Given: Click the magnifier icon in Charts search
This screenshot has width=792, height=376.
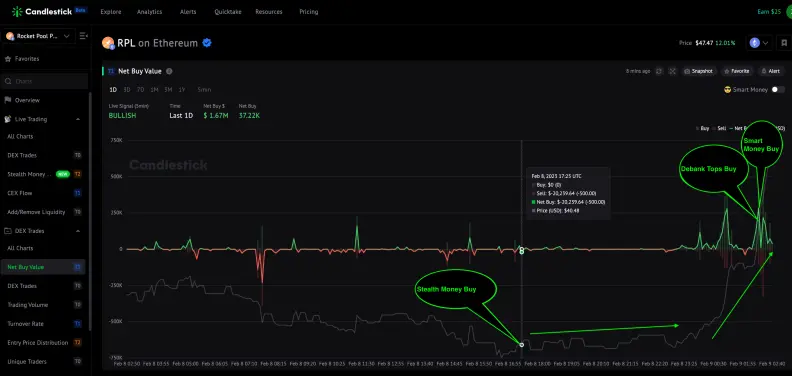Looking at the screenshot, I should pos(8,81).
